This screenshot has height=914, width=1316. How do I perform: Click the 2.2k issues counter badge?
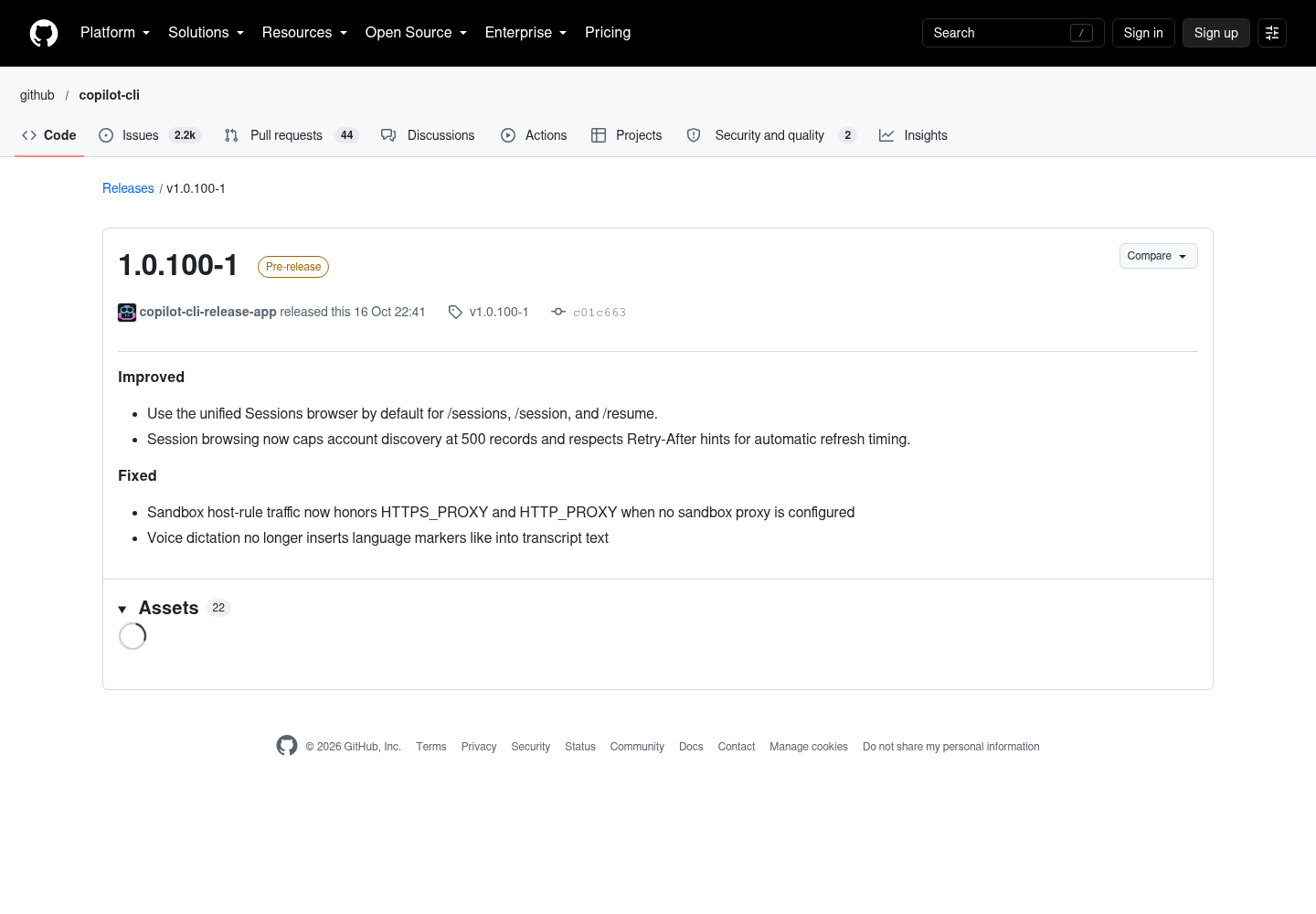click(185, 135)
